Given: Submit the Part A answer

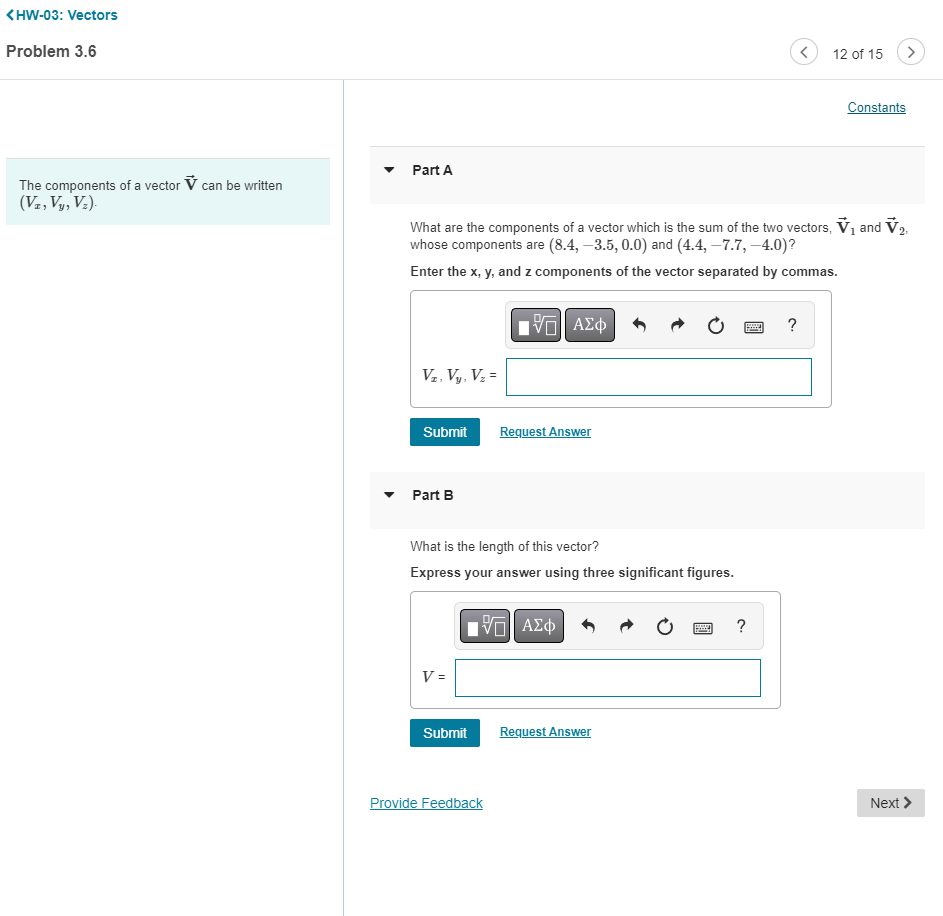Looking at the screenshot, I should point(445,432).
